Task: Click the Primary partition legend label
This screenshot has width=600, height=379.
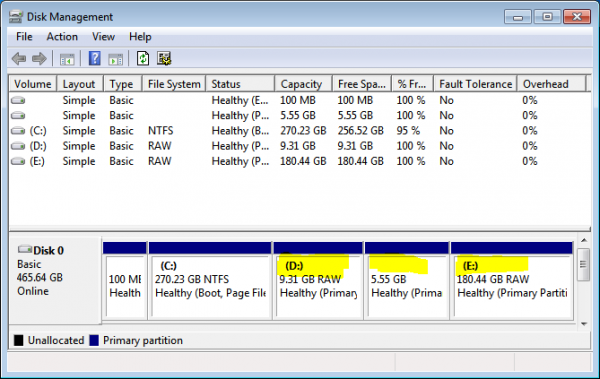Action: (x=143, y=340)
